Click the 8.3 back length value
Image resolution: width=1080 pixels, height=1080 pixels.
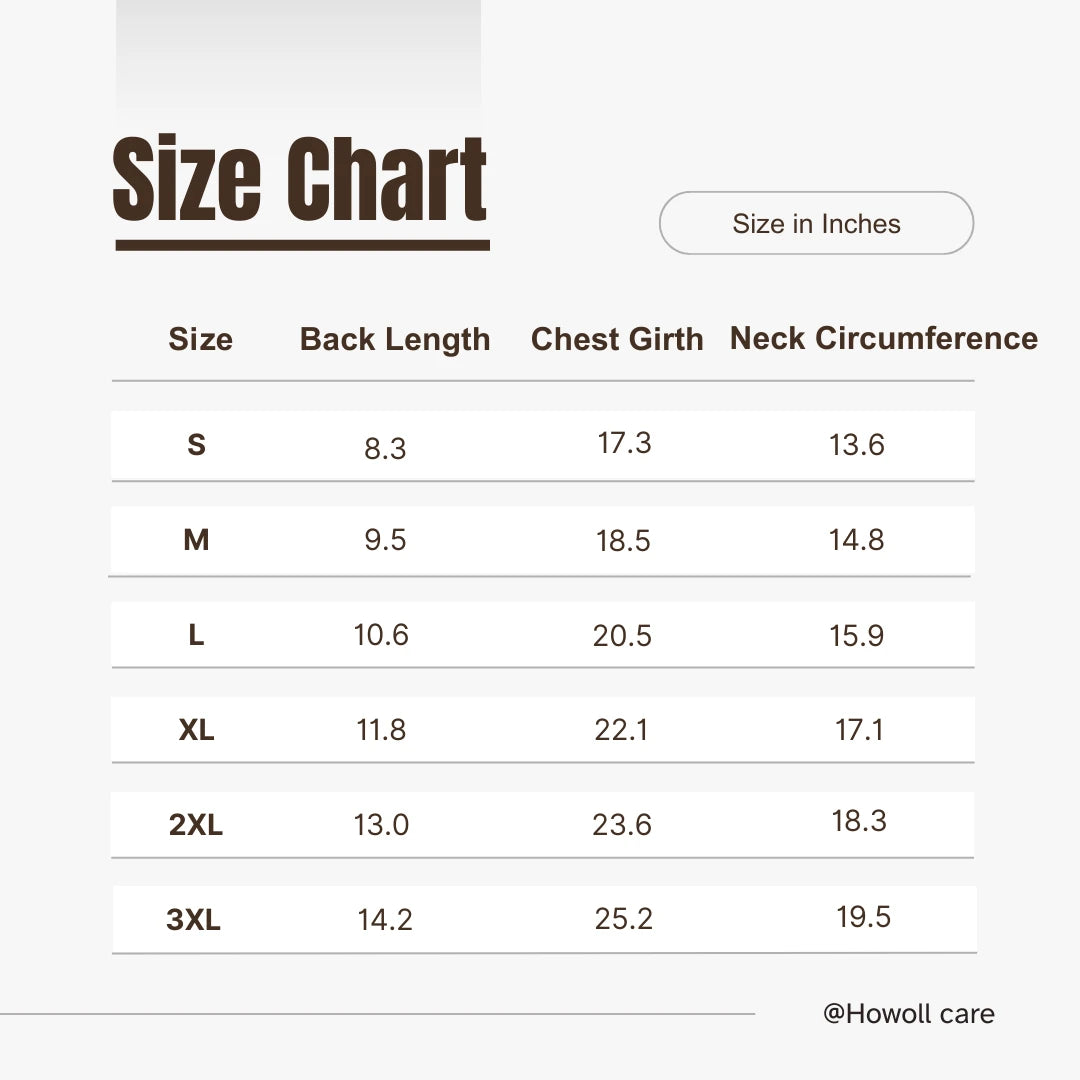coord(385,449)
